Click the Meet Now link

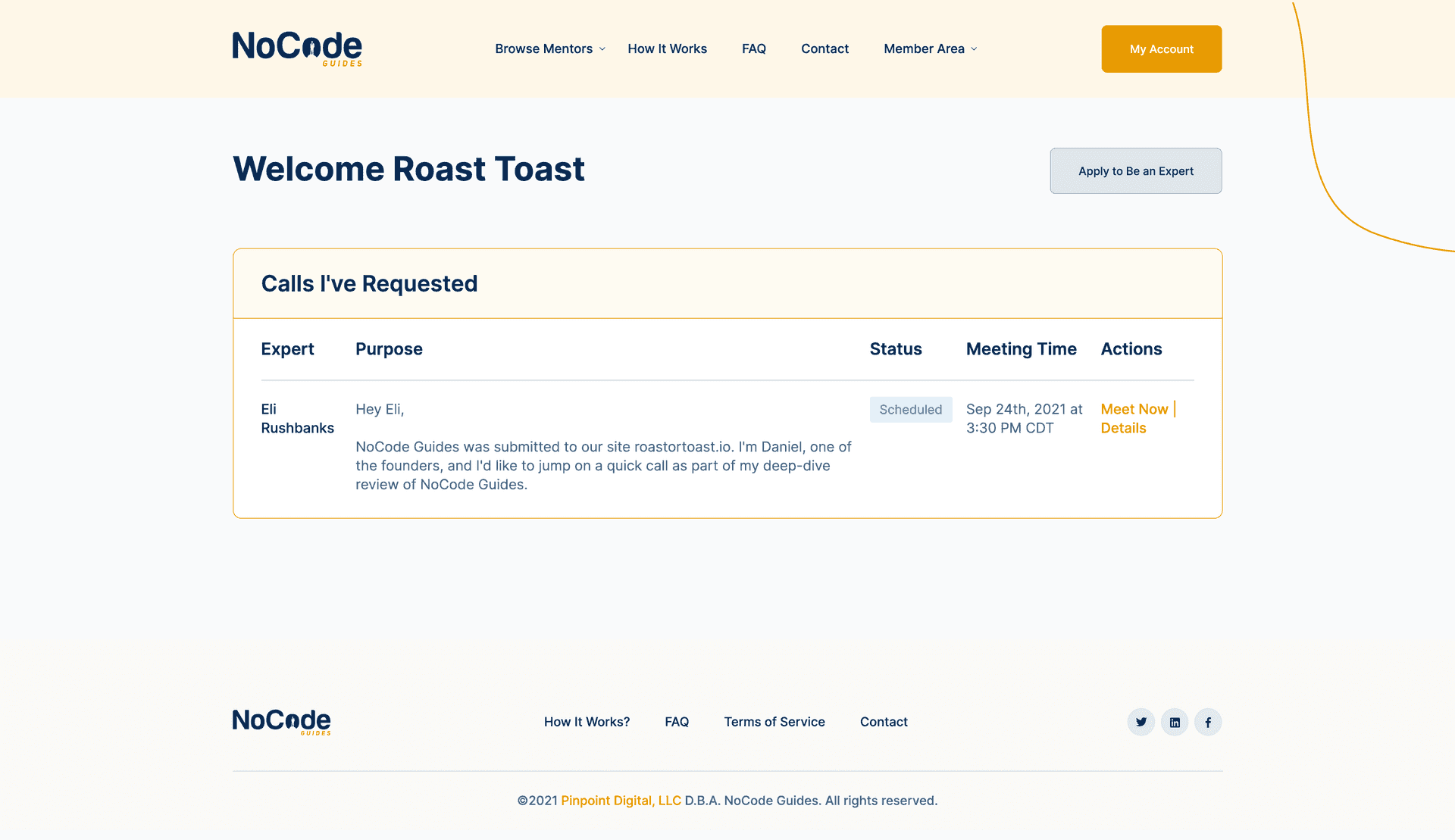tap(1134, 409)
